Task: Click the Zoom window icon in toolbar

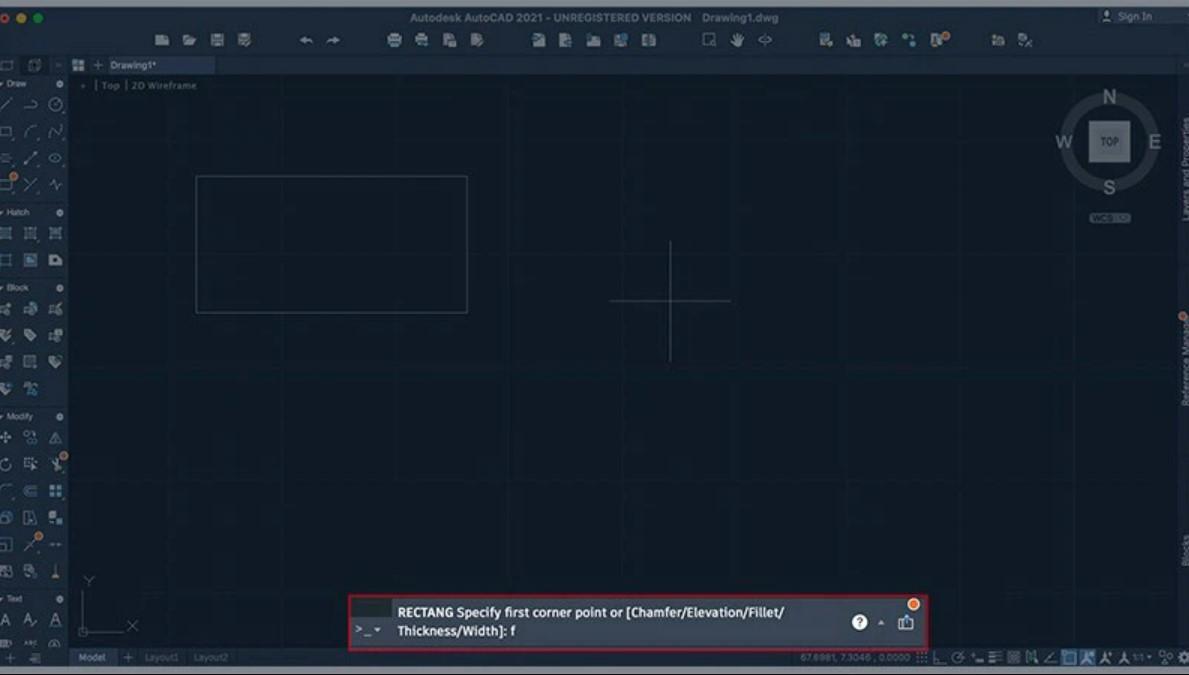Action: (x=709, y=39)
